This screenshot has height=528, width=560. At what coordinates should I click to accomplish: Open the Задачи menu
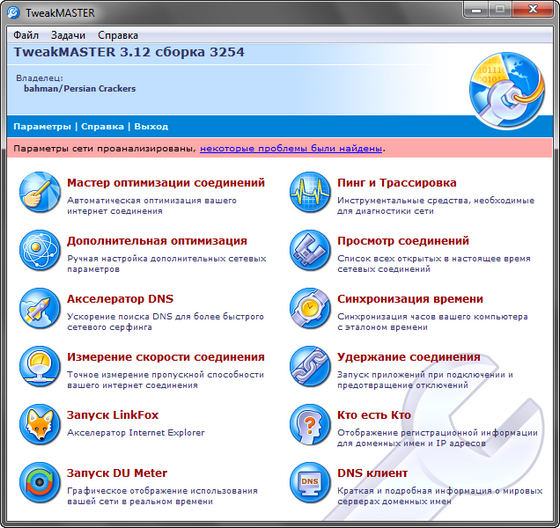tap(68, 35)
